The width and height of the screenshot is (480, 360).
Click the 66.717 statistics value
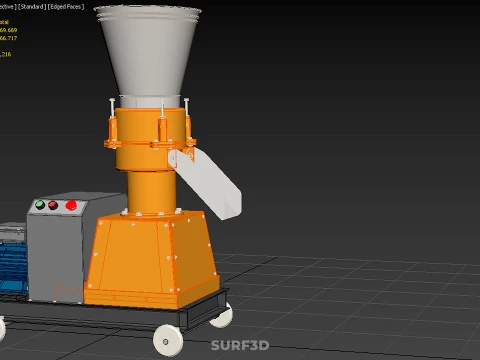pos(8,38)
